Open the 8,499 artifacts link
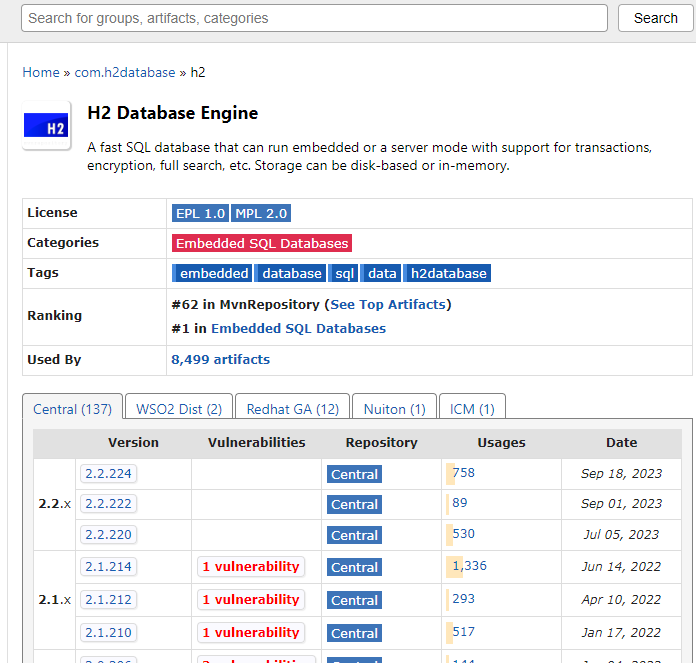Image resolution: width=696 pixels, height=663 pixels. pyautogui.click(x=221, y=359)
